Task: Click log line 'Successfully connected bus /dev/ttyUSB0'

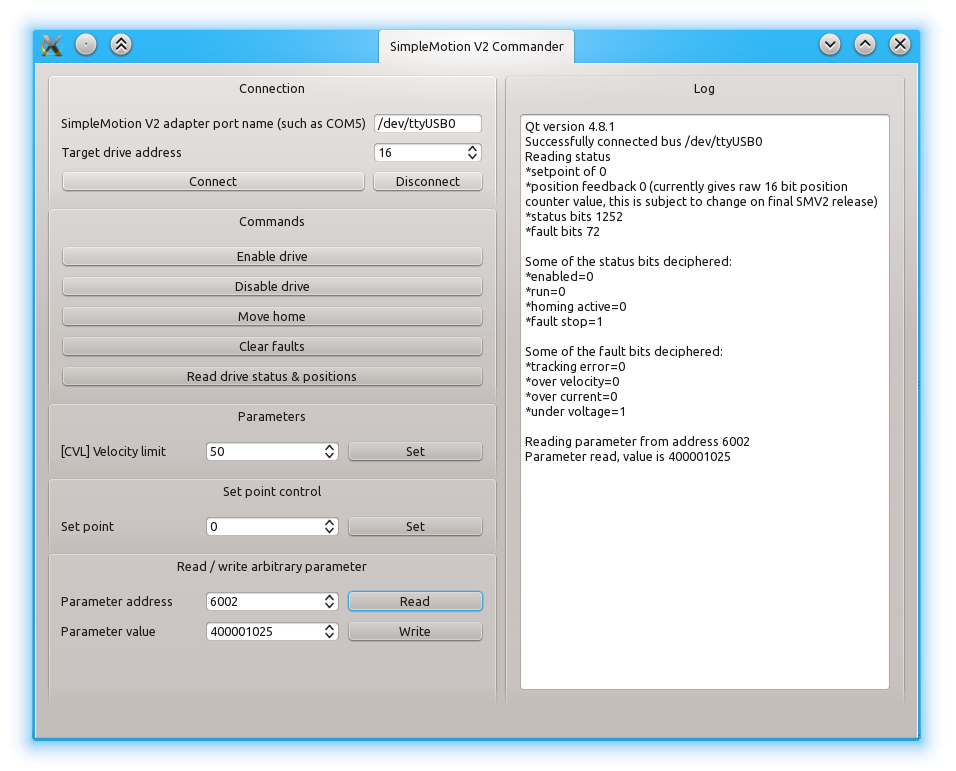Action: pyautogui.click(x=643, y=141)
